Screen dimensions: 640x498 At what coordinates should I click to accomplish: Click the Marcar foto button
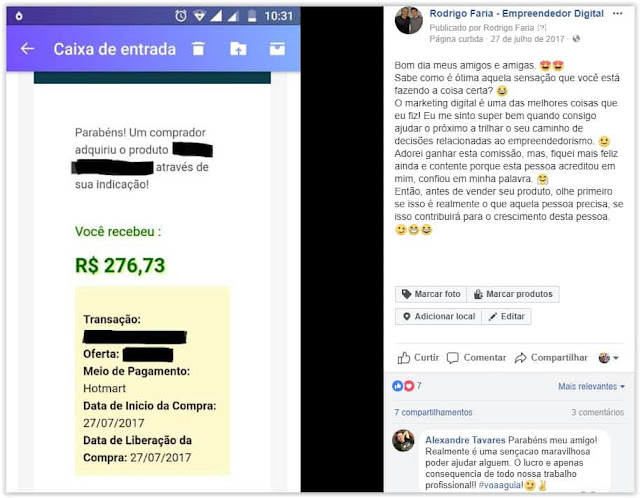point(431,294)
